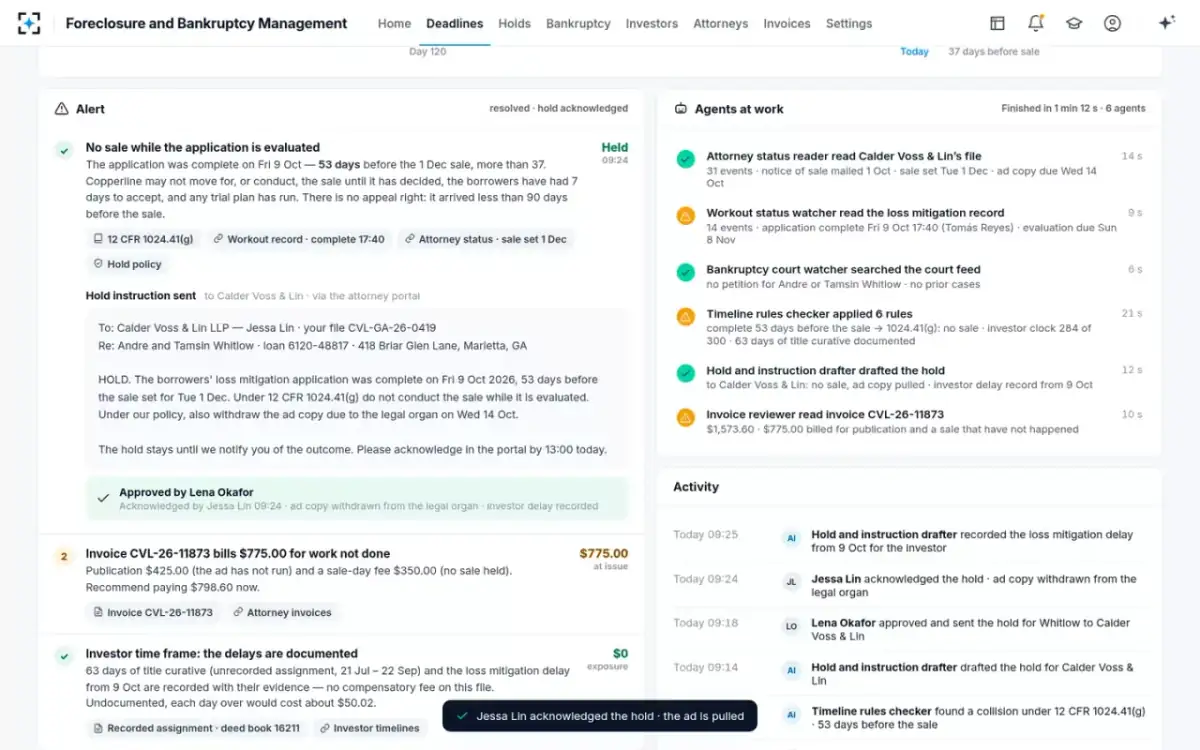Screen dimensions: 1200x750
Task: Open the Invoices tab
Action: tap(787, 23)
